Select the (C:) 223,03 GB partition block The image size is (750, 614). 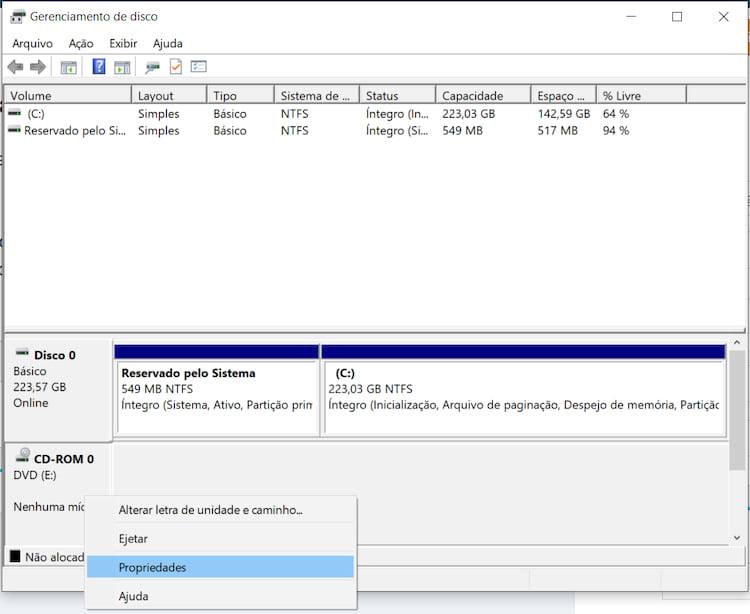click(524, 390)
